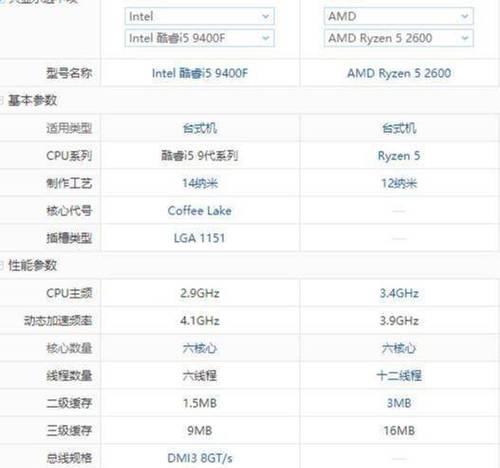This screenshot has height=468, width=500.
Task: Click the 十二线程 thread count link
Action: pyautogui.click(x=399, y=376)
